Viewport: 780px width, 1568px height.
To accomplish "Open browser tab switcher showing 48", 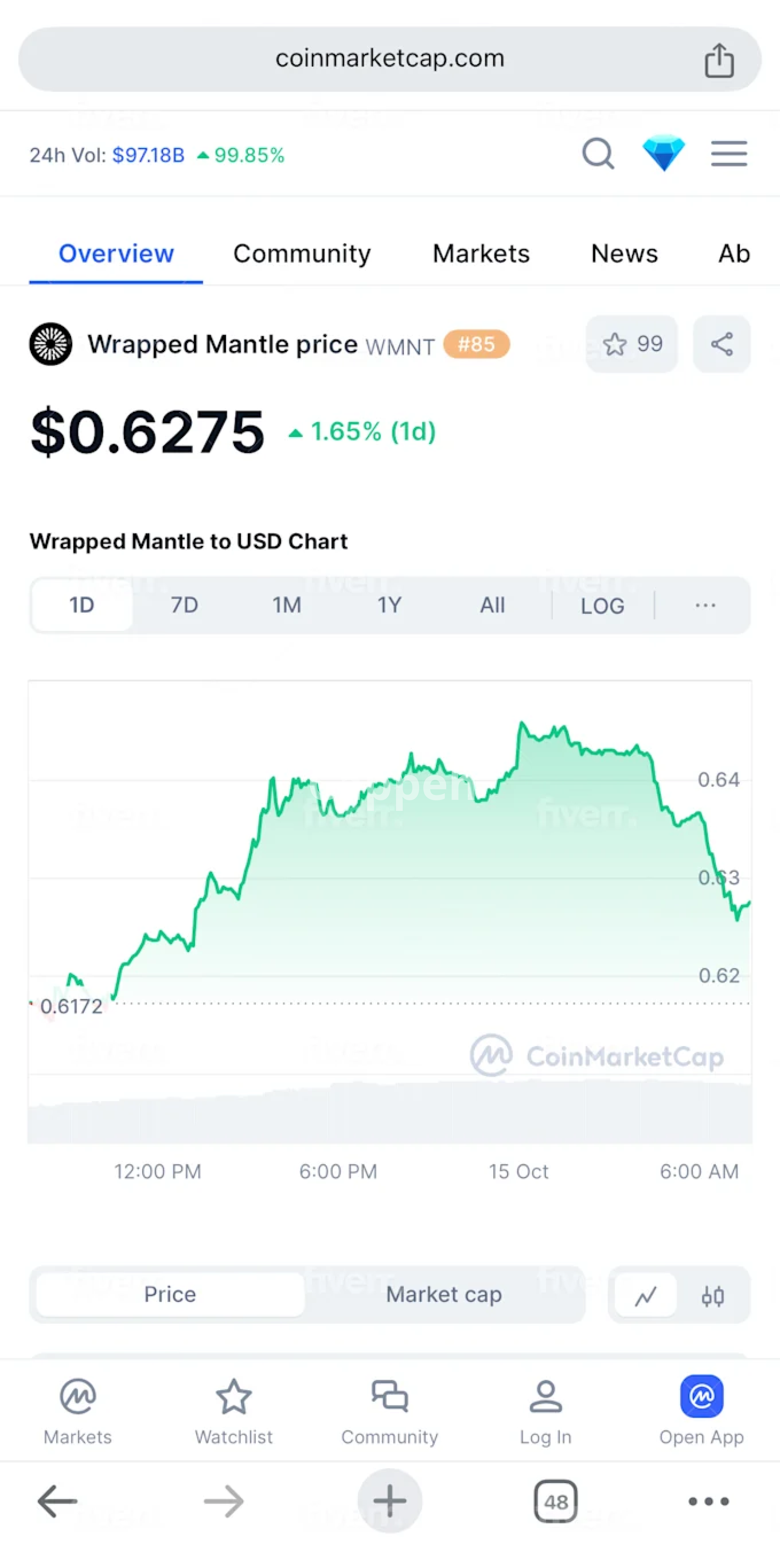I will [555, 1501].
